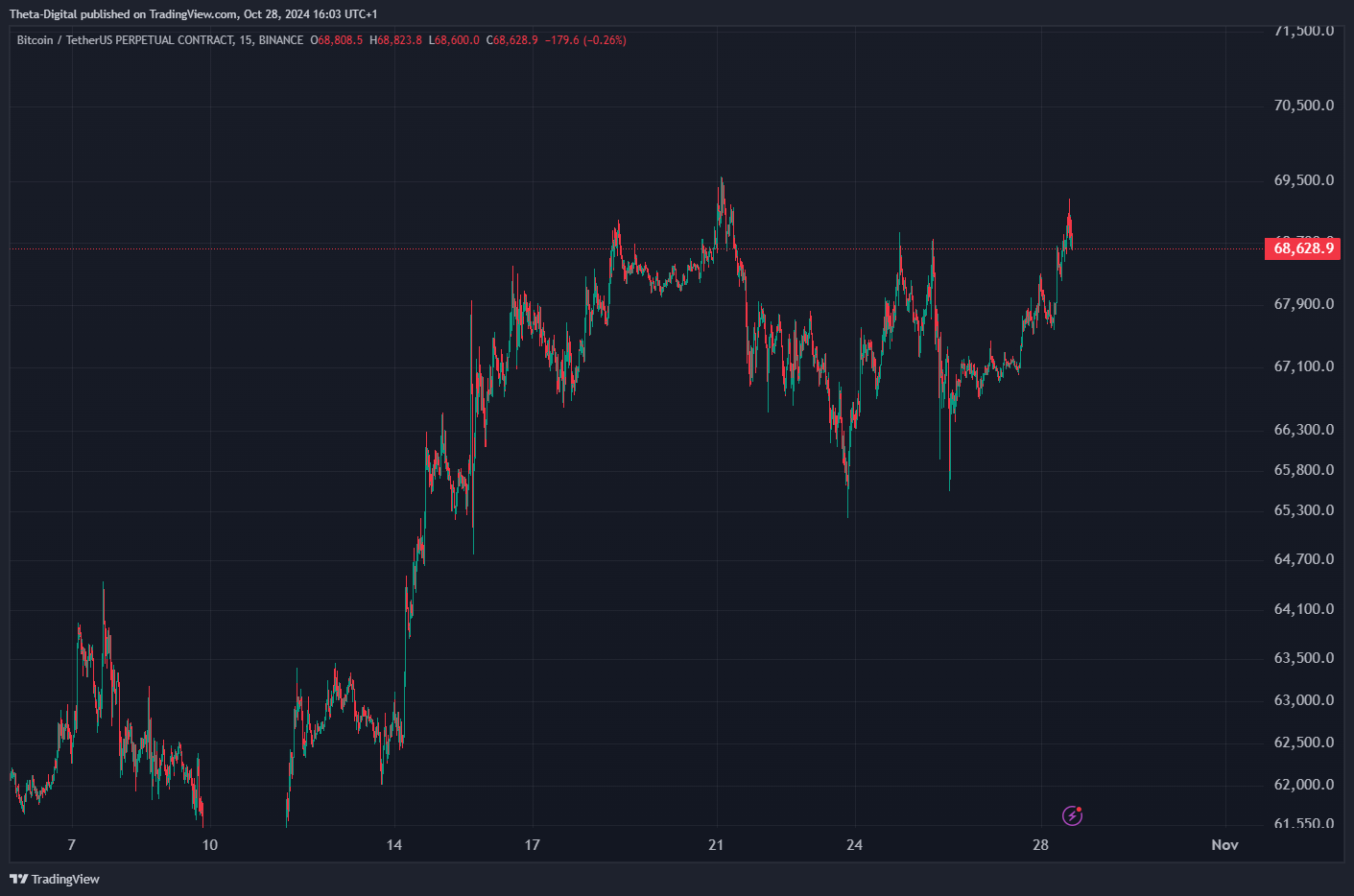The image size is (1354, 896).
Task: Click the date label 17 on time axis
Action: click(x=533, y=845)
